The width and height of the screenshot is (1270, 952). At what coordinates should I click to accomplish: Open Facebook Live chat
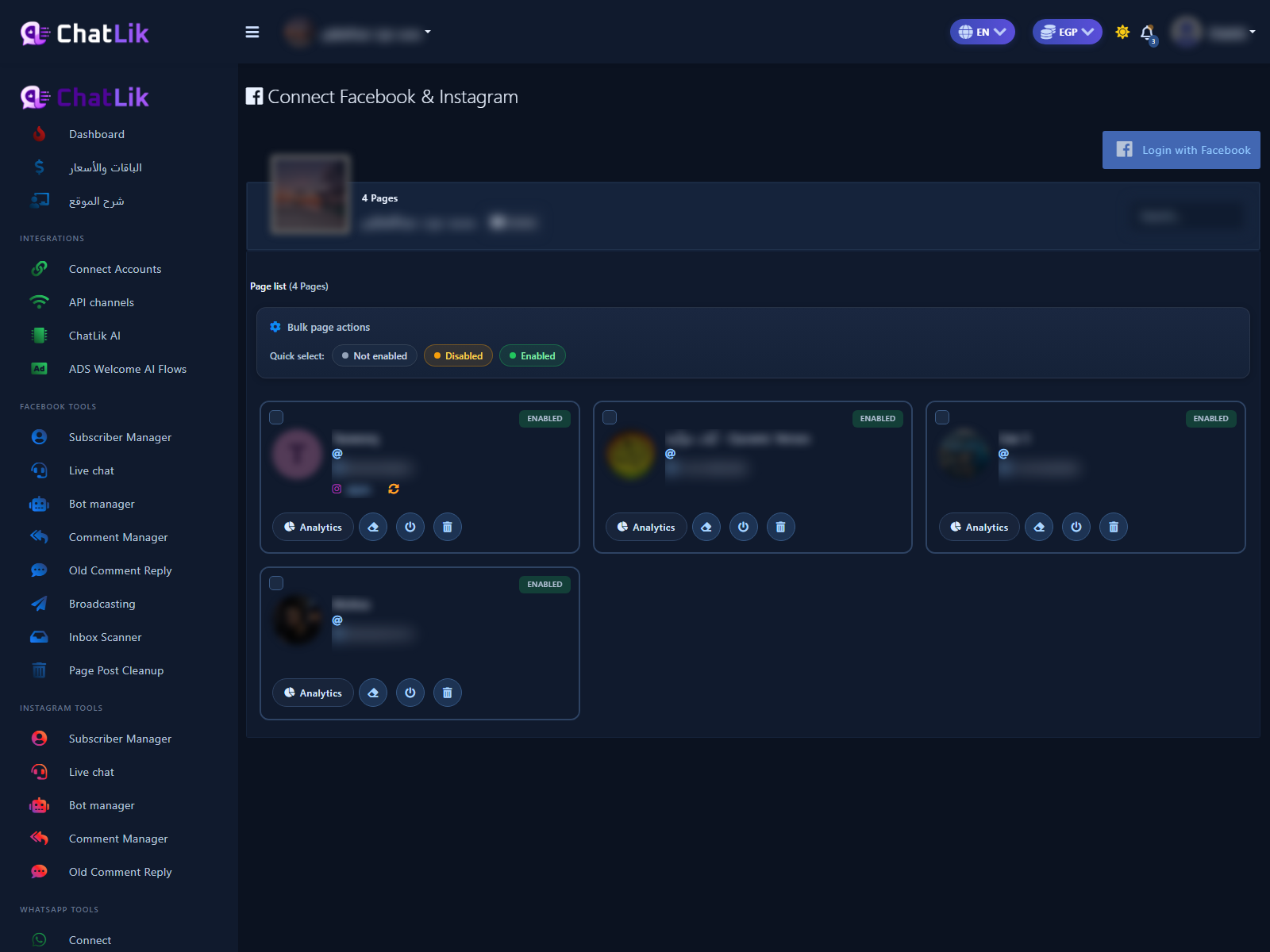click(91, 470)
